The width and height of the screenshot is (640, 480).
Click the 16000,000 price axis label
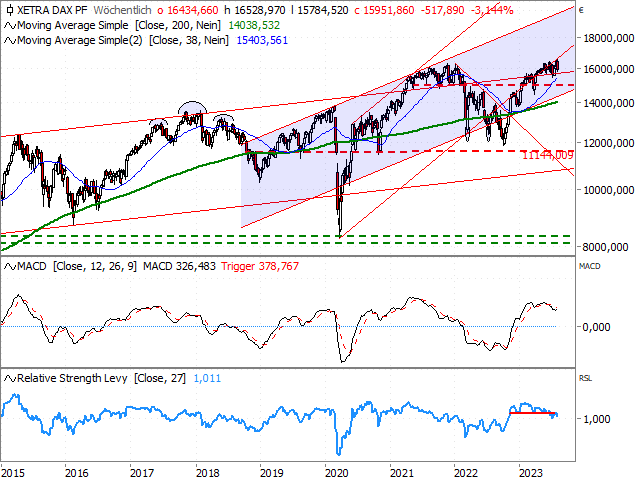coord(609,69)
